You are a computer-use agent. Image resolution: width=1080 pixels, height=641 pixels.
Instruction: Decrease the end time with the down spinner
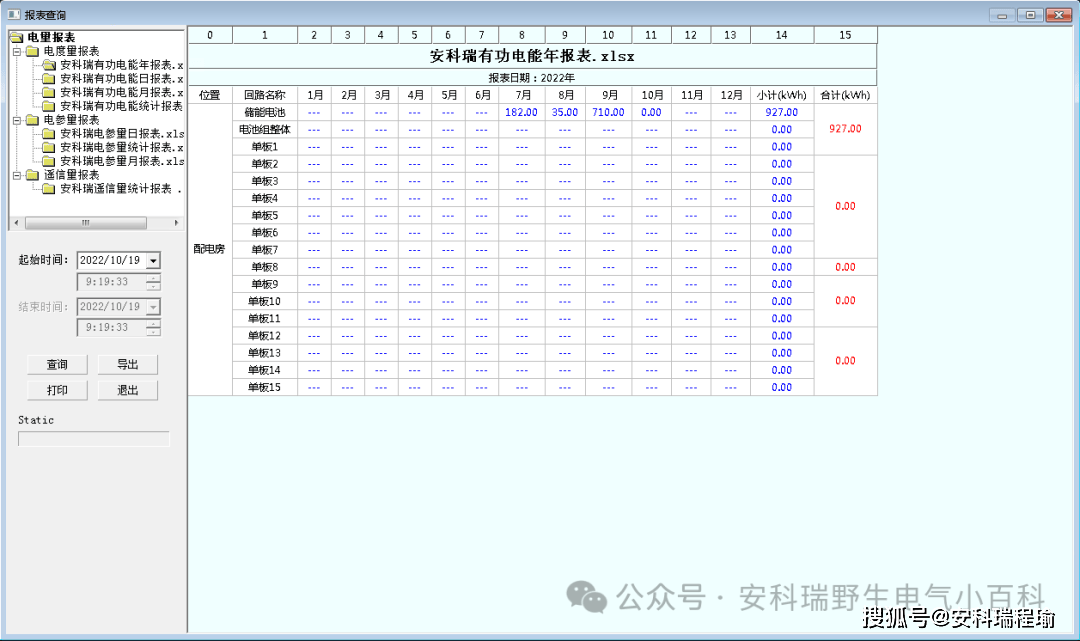coord(154,332)
